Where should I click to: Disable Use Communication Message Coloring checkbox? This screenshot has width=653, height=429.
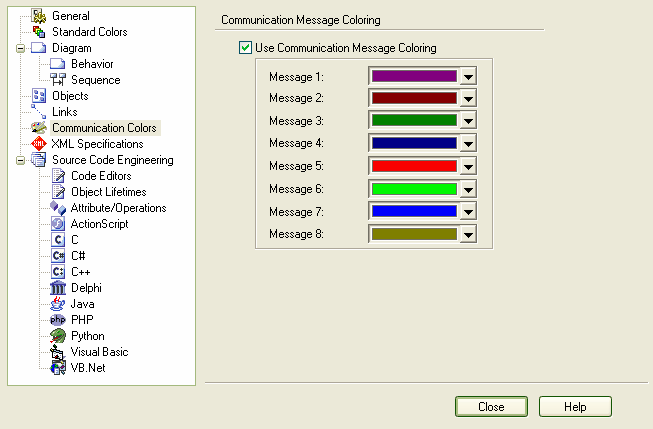point(245,47)
